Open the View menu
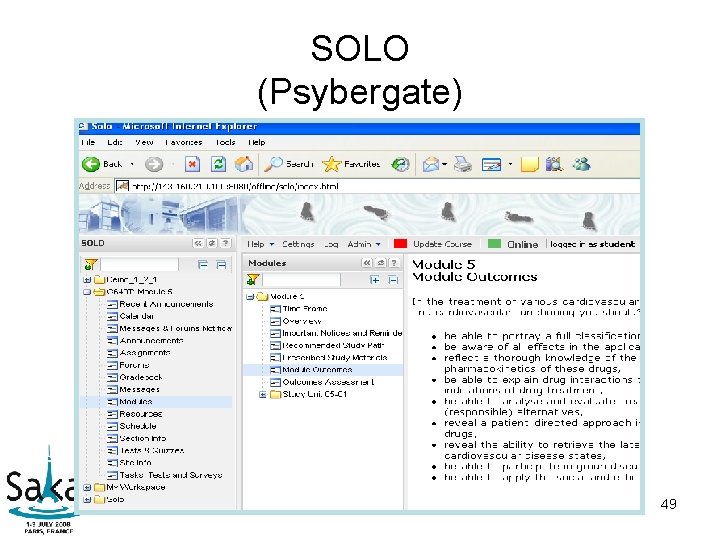 pyautogui.click(x=144, y=142)
